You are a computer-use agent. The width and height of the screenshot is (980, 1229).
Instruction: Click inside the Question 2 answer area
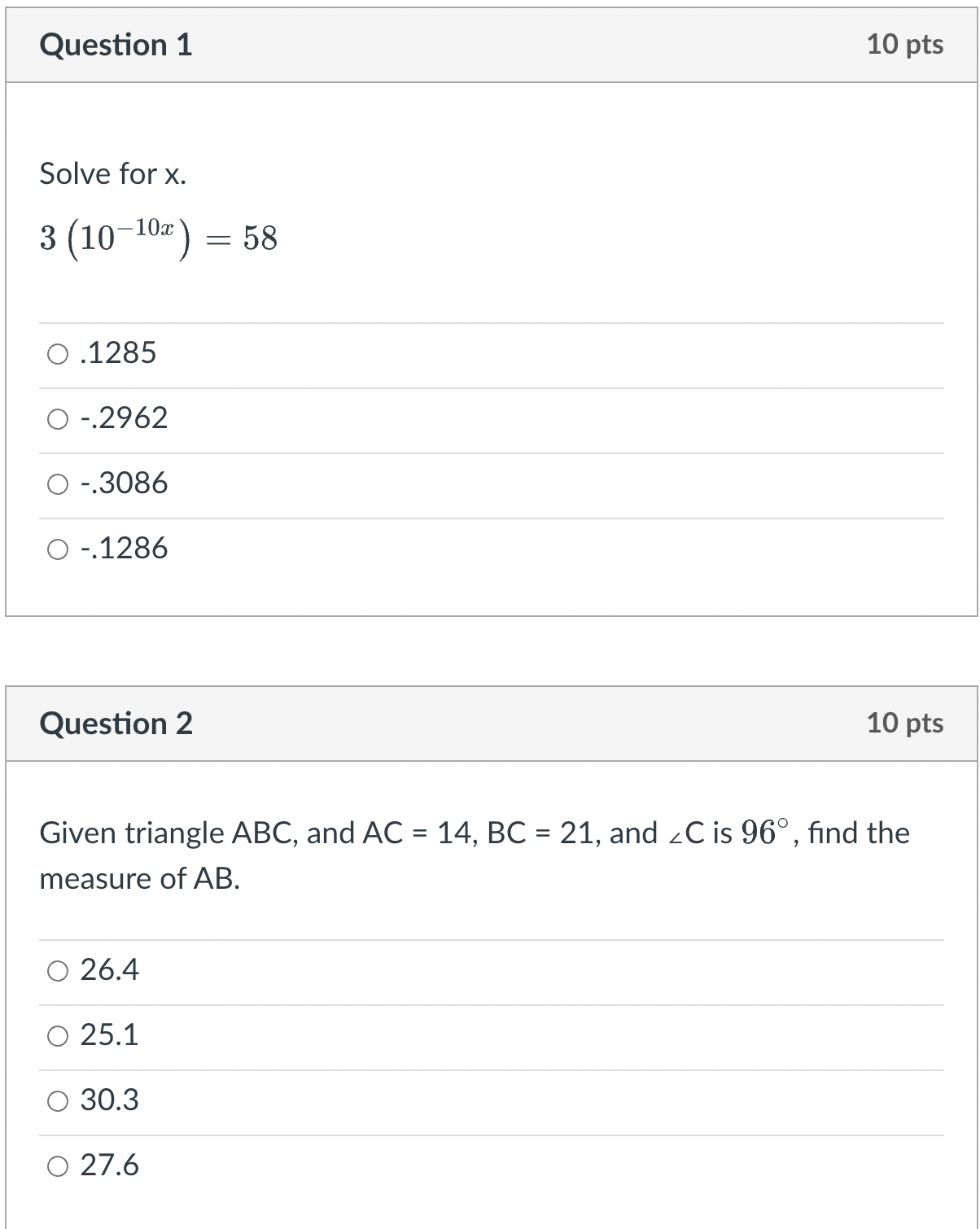click(488, 1066)
